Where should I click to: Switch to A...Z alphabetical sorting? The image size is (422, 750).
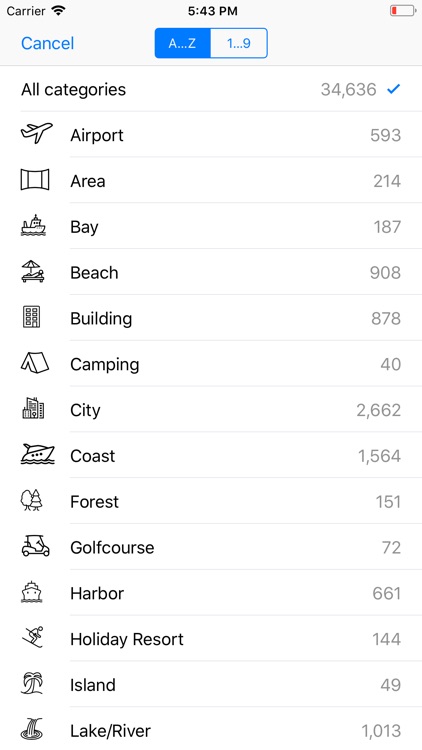(182, 44)
